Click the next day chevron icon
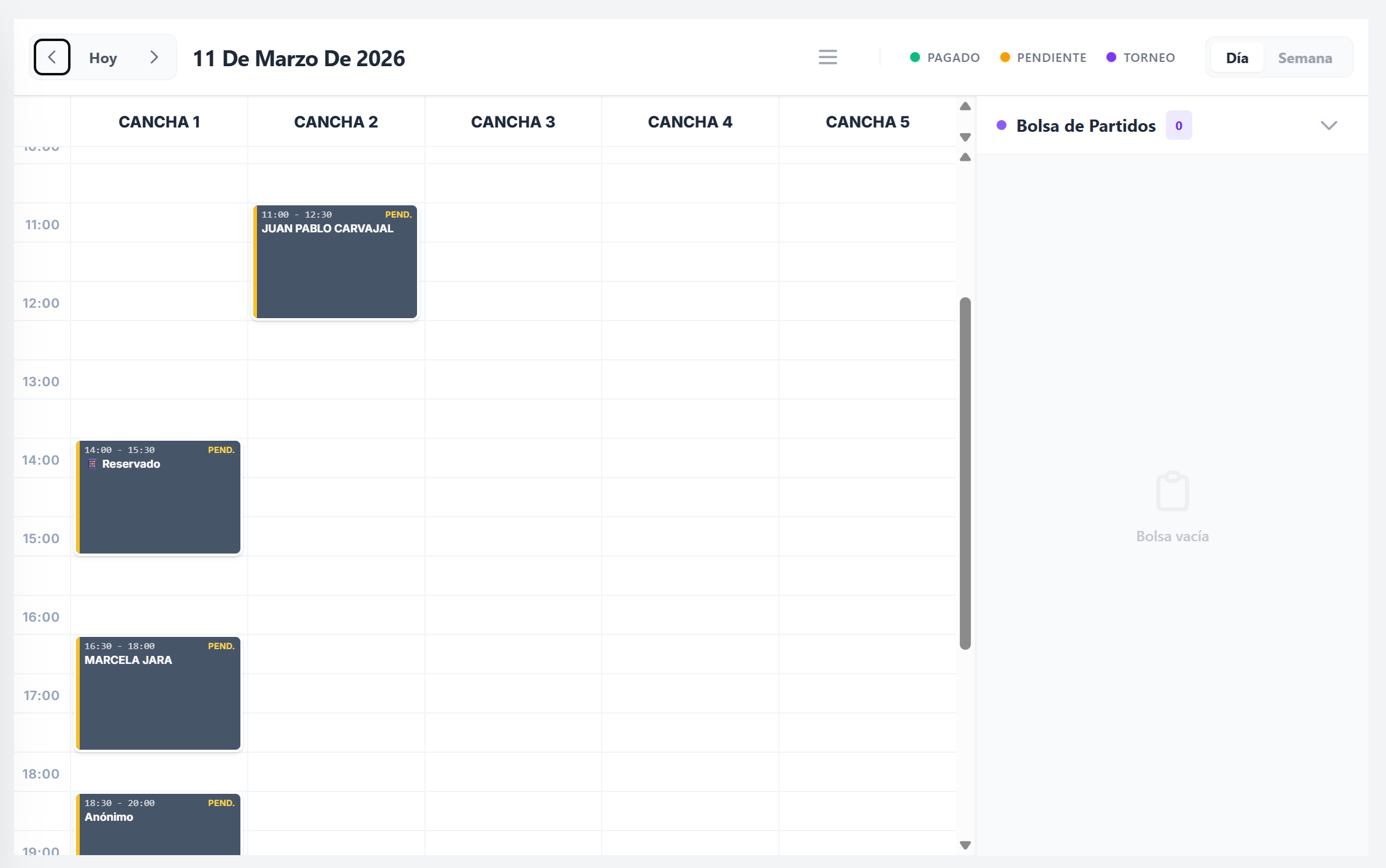The width and height of the screenshot is (1386, 868). 155,57
